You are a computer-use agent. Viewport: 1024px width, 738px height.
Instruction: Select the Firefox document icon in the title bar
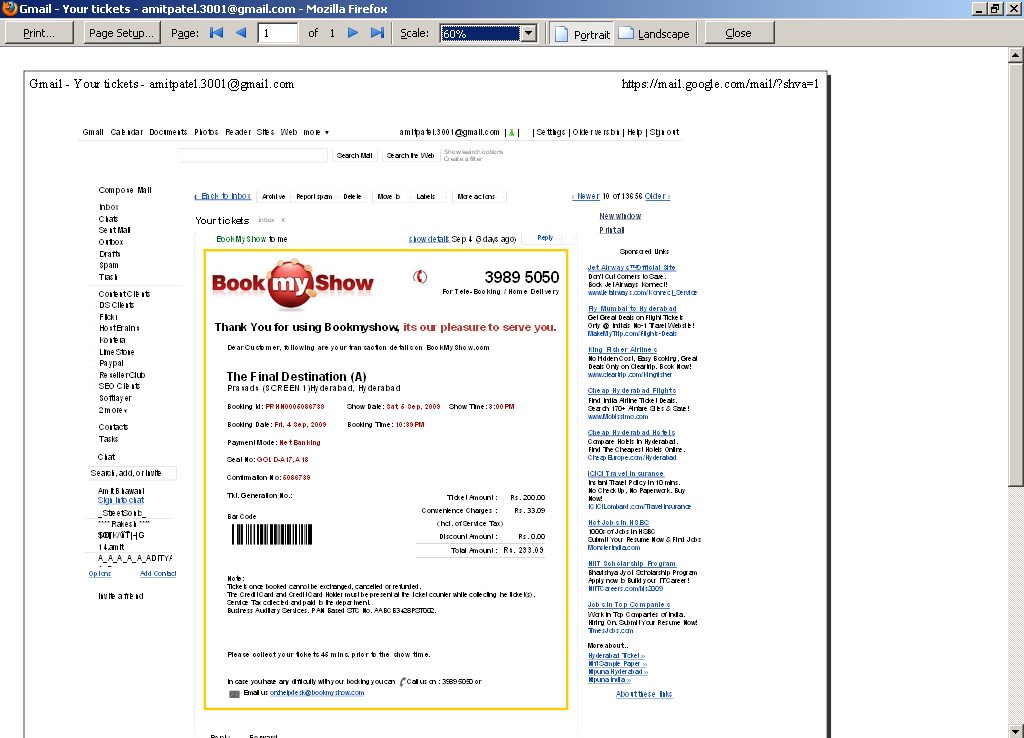(7, 8)
